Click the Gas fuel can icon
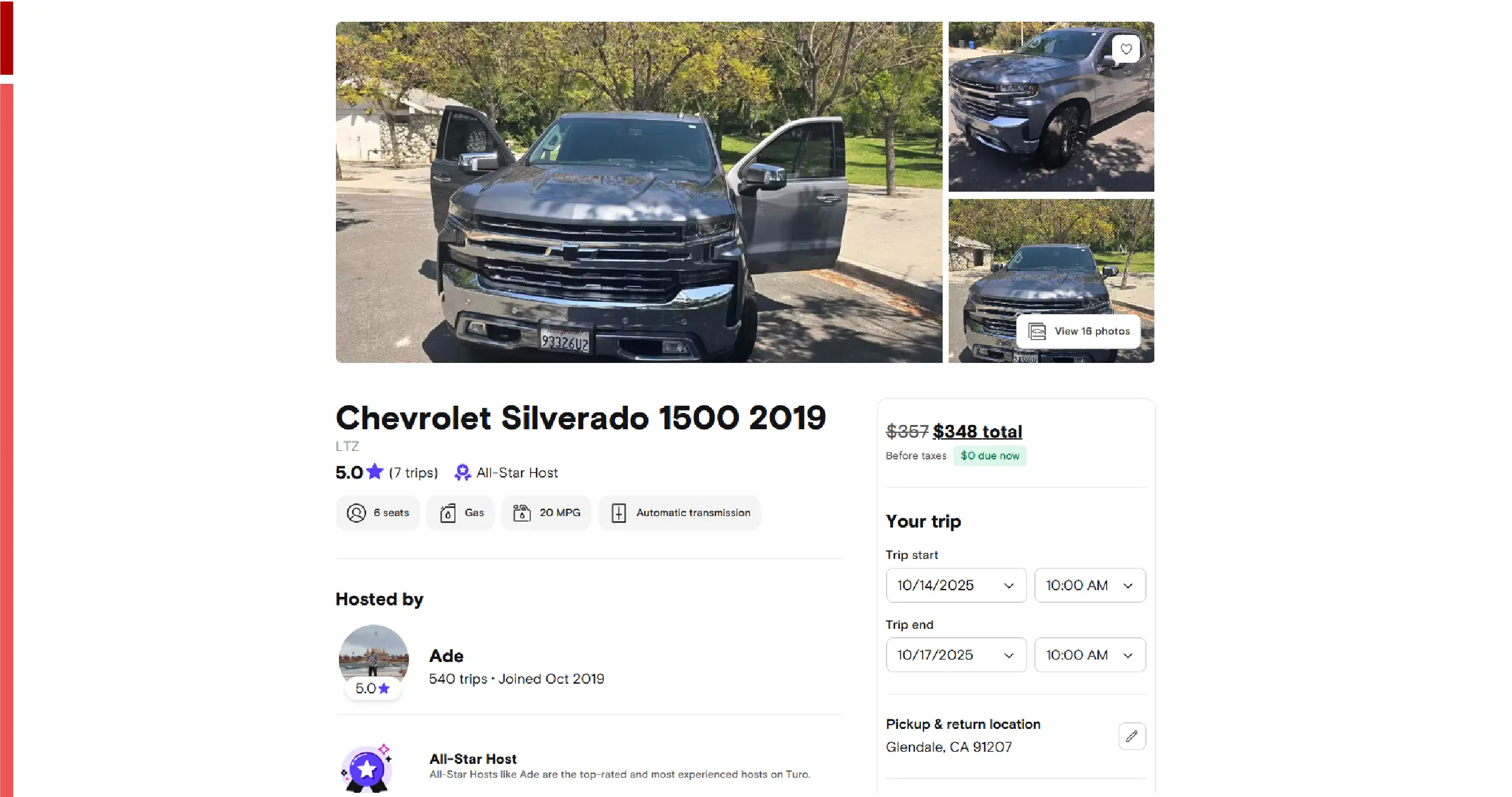Viewport: 1512px width, 797px height. [x=448, y=513]
